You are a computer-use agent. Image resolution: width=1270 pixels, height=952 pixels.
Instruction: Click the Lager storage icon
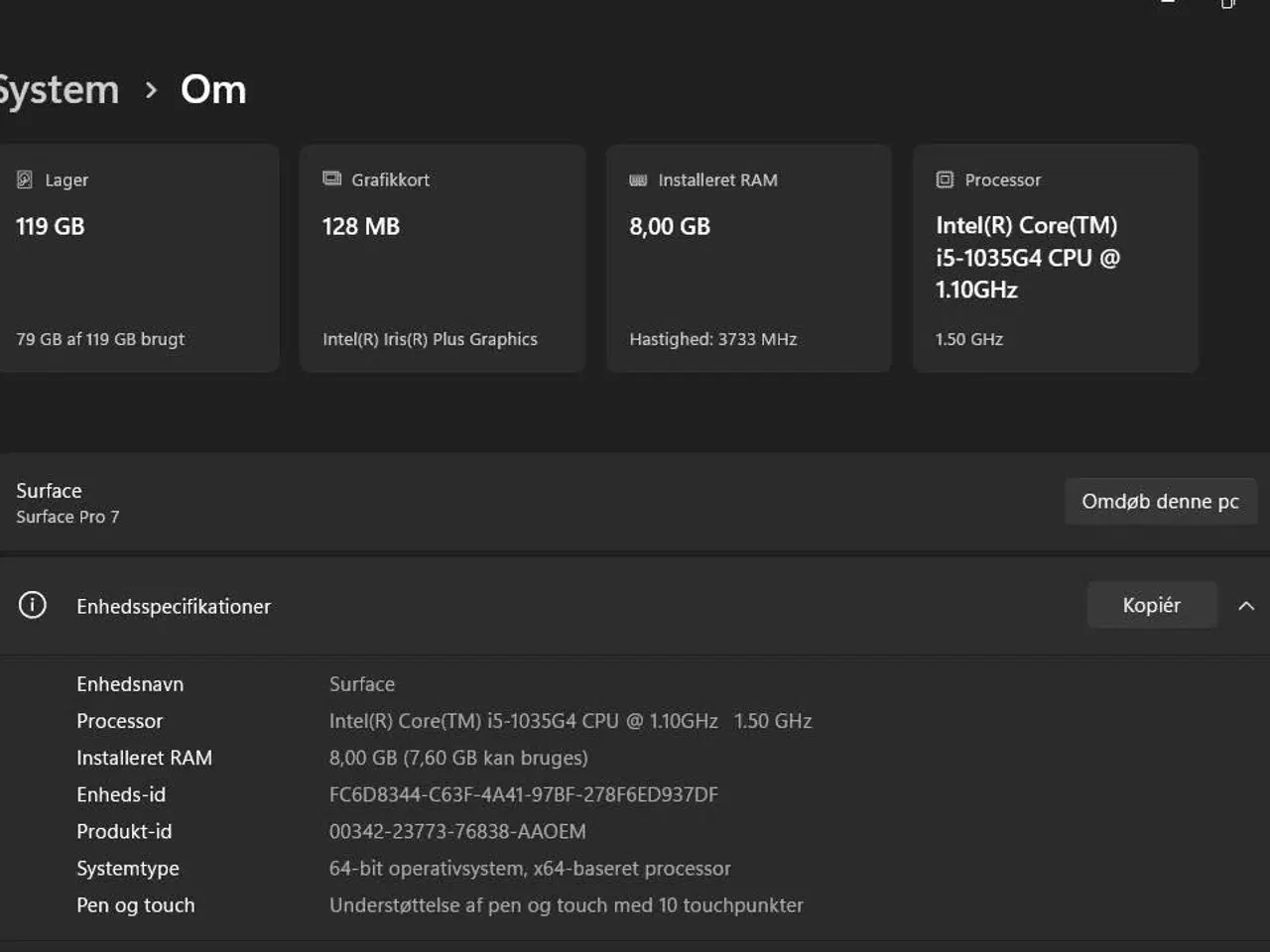pyautogui.click(x=24, y=179)
